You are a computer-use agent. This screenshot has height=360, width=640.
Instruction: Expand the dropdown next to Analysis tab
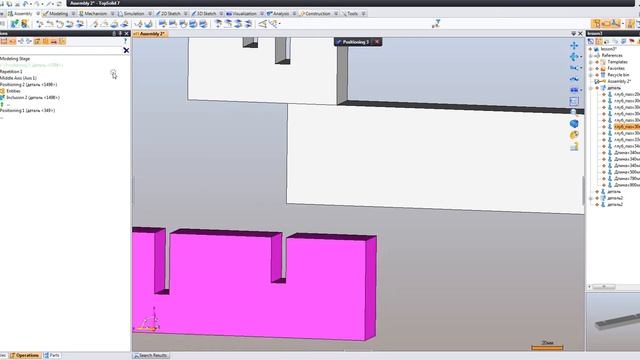294,13
